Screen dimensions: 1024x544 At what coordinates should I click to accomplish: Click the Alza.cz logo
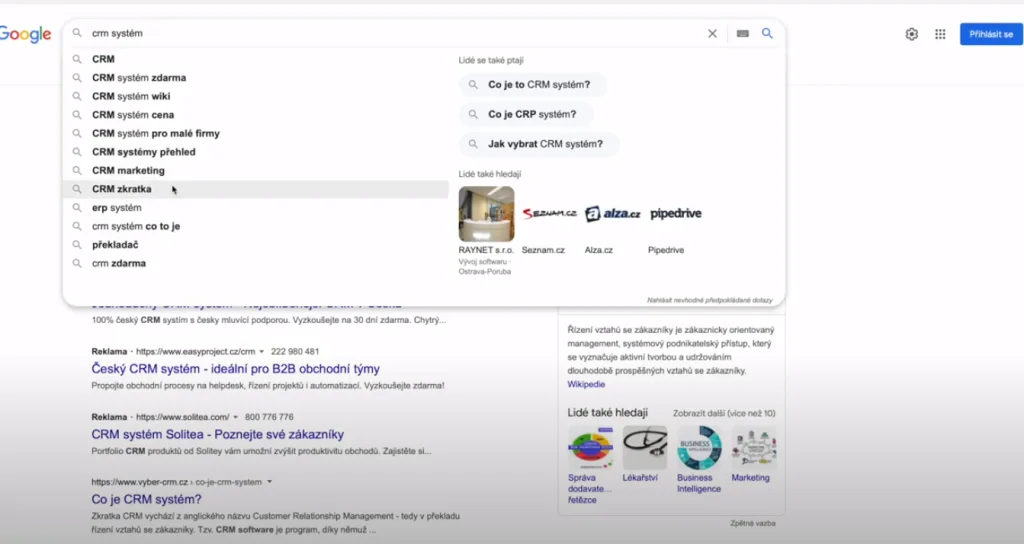613,214
